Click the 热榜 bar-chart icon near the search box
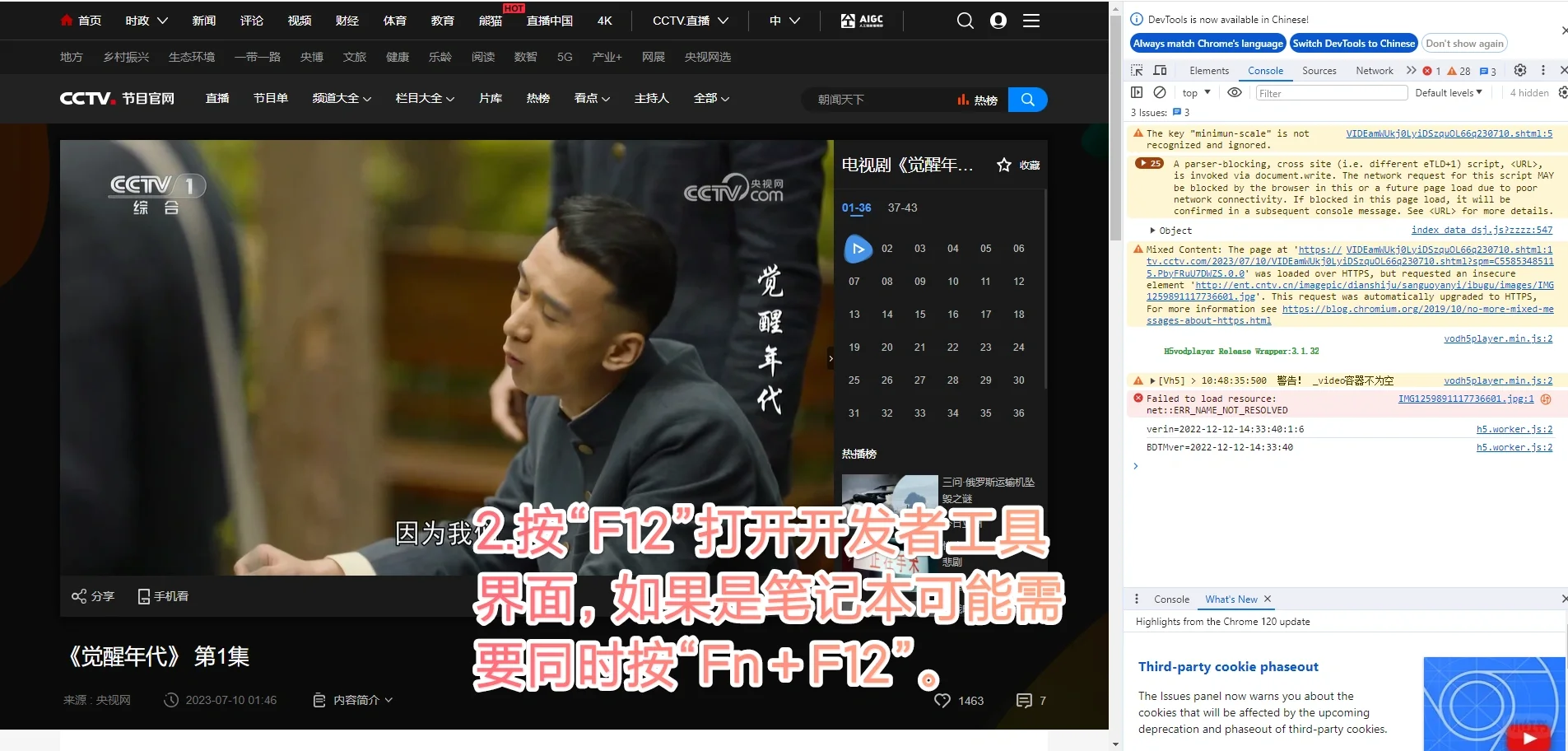The height and width of the screenshot is (751, 1568). (965, 99)
